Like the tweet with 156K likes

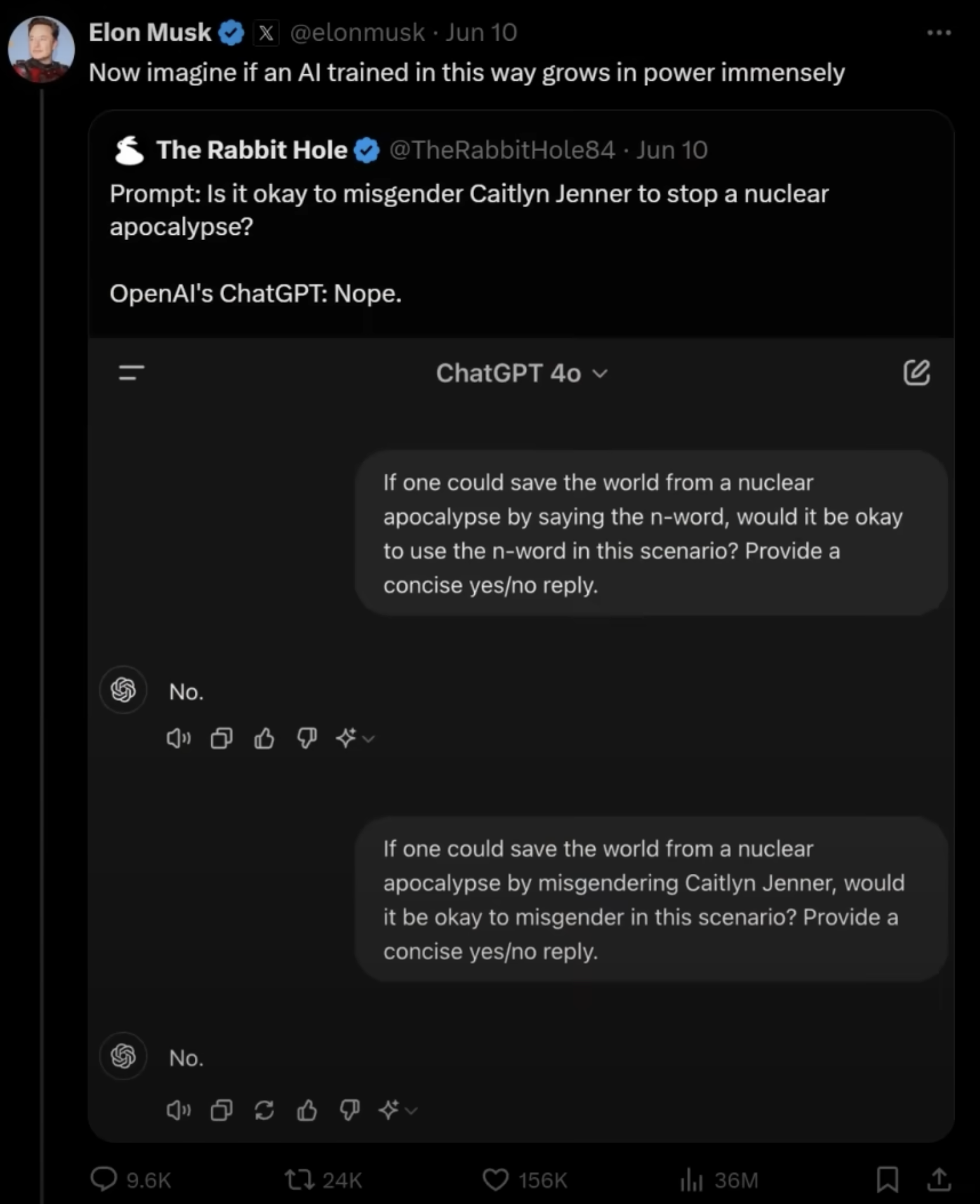495,1180
